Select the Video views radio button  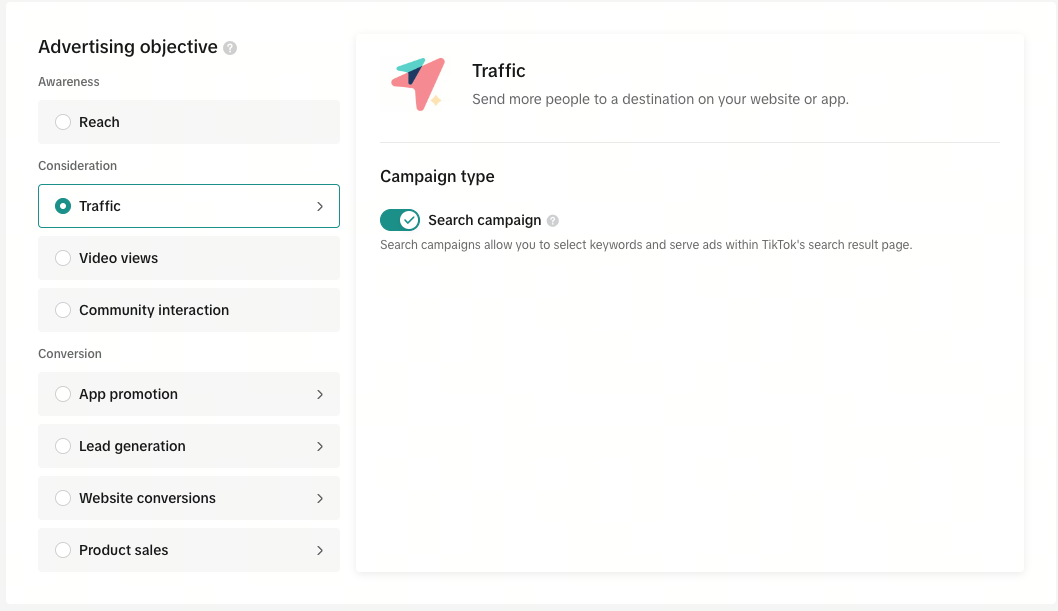coord(63,258)
